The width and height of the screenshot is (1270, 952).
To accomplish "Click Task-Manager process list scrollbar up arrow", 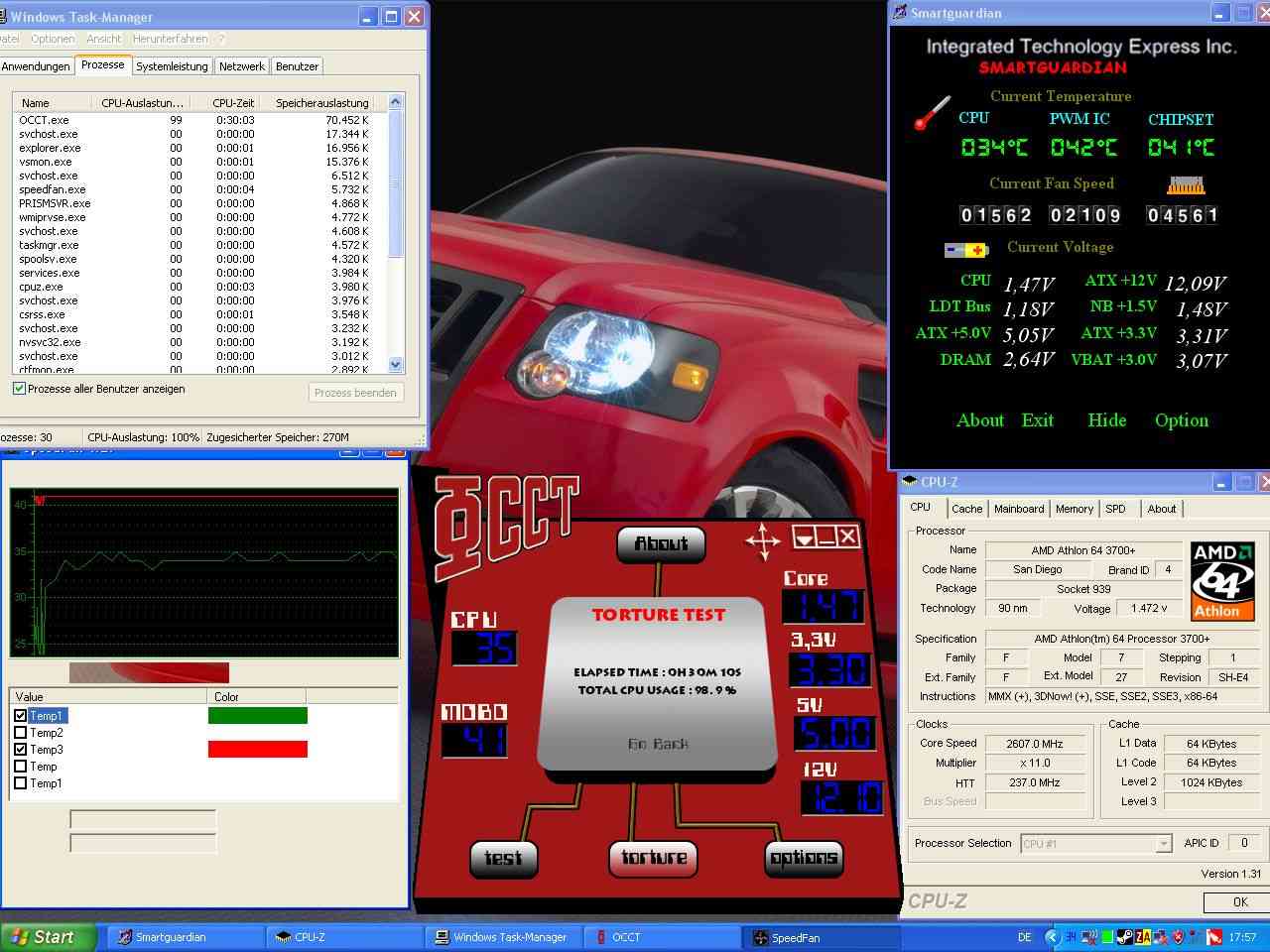I will coord(396,102).
